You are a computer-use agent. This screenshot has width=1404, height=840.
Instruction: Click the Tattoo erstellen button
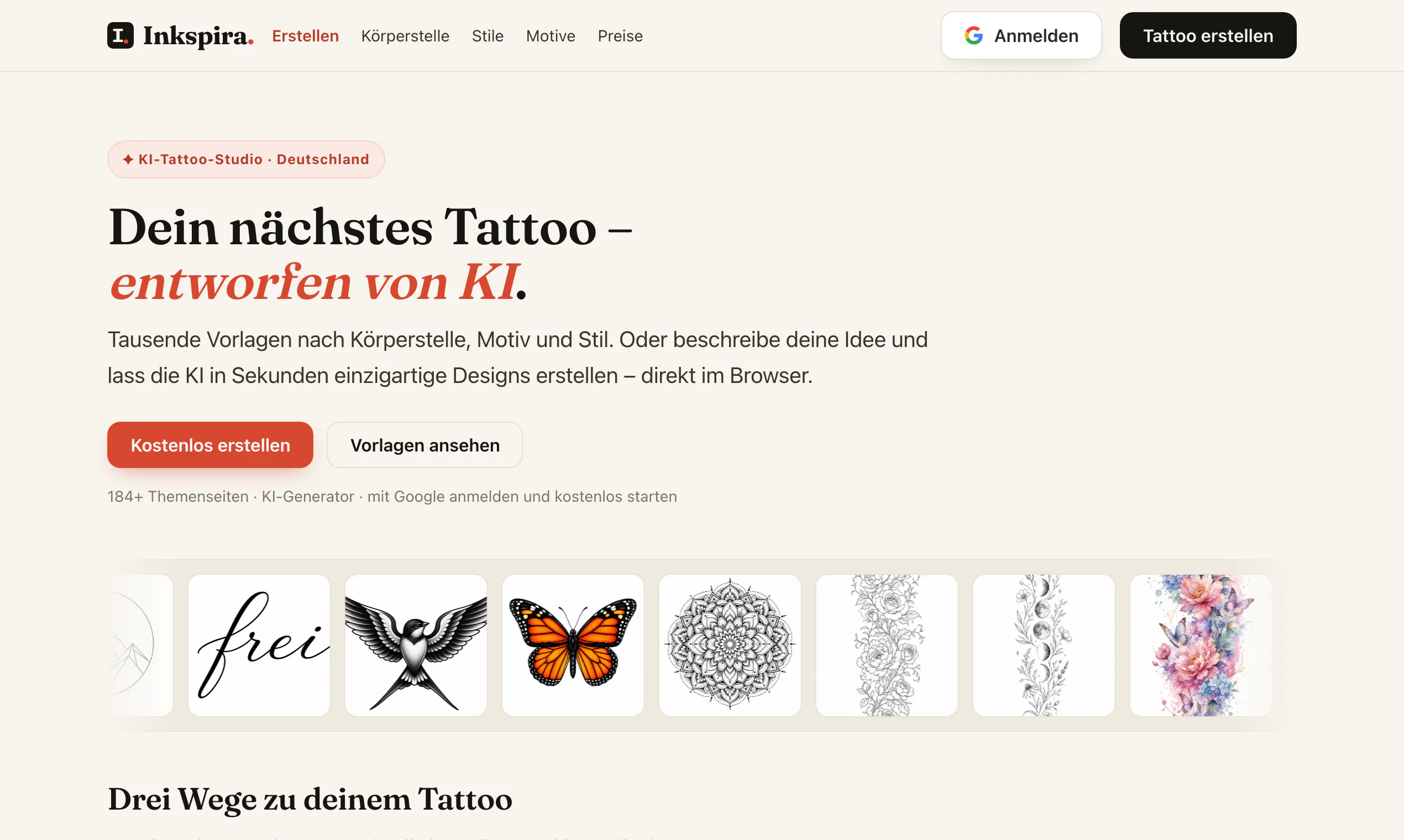[1208, 36]
